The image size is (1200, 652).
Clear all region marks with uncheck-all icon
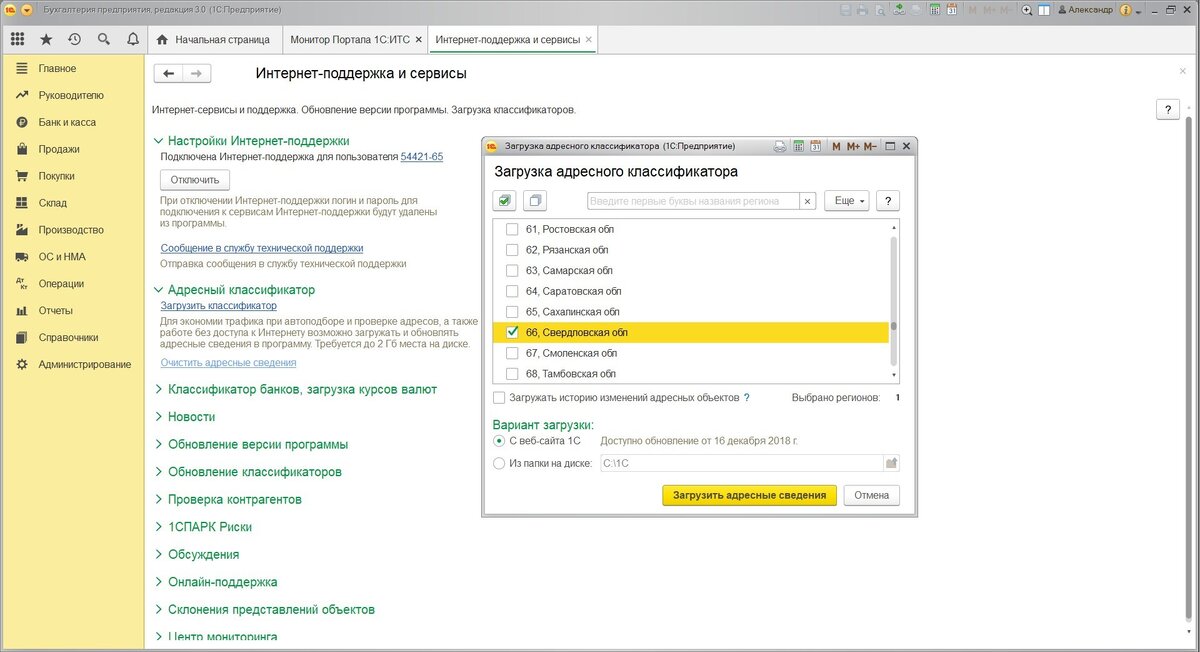[x=535, y=201]
